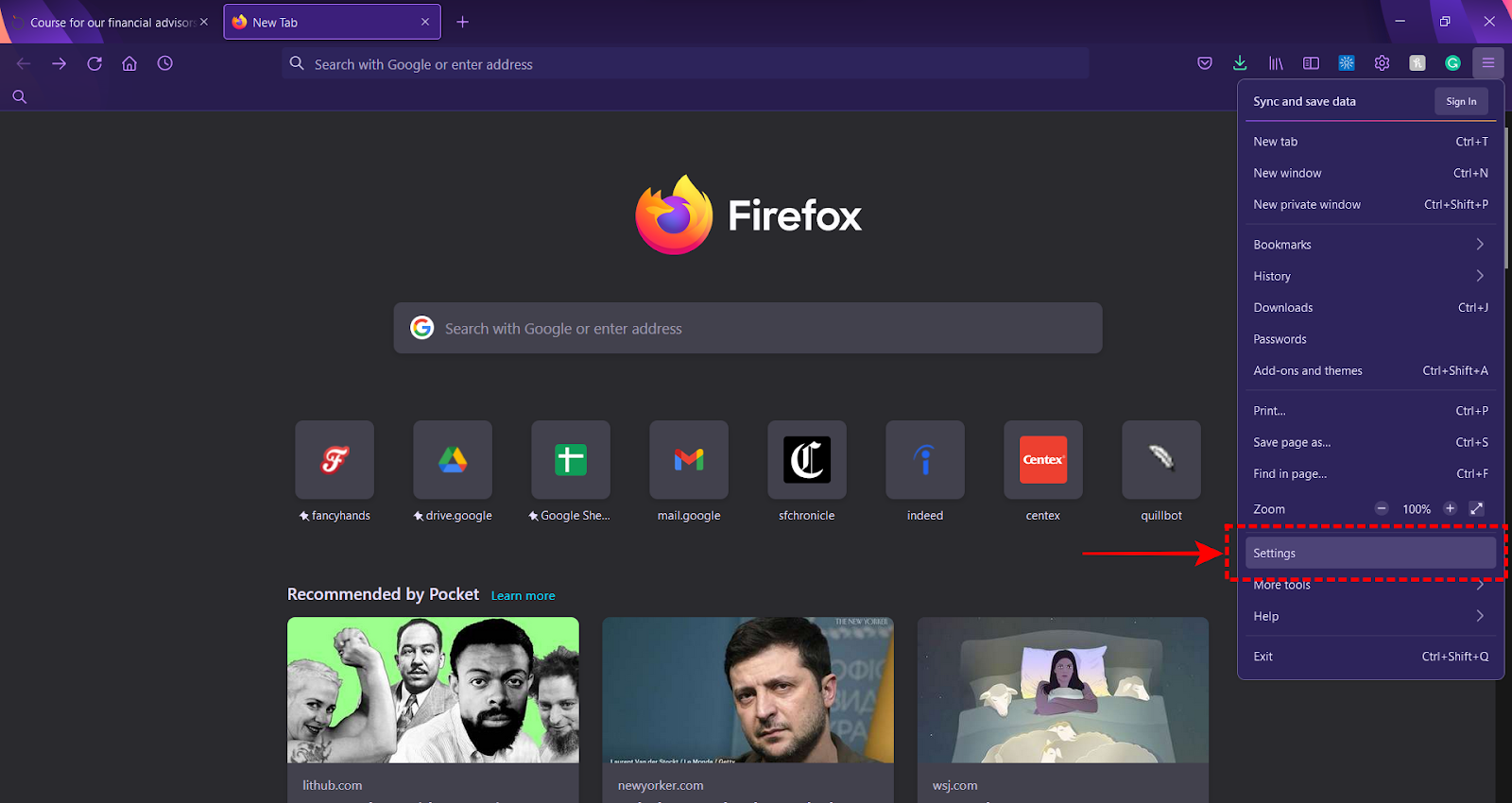
Task: Enter full screen via Zoom row icon
Action: (x=1477, y=508)
